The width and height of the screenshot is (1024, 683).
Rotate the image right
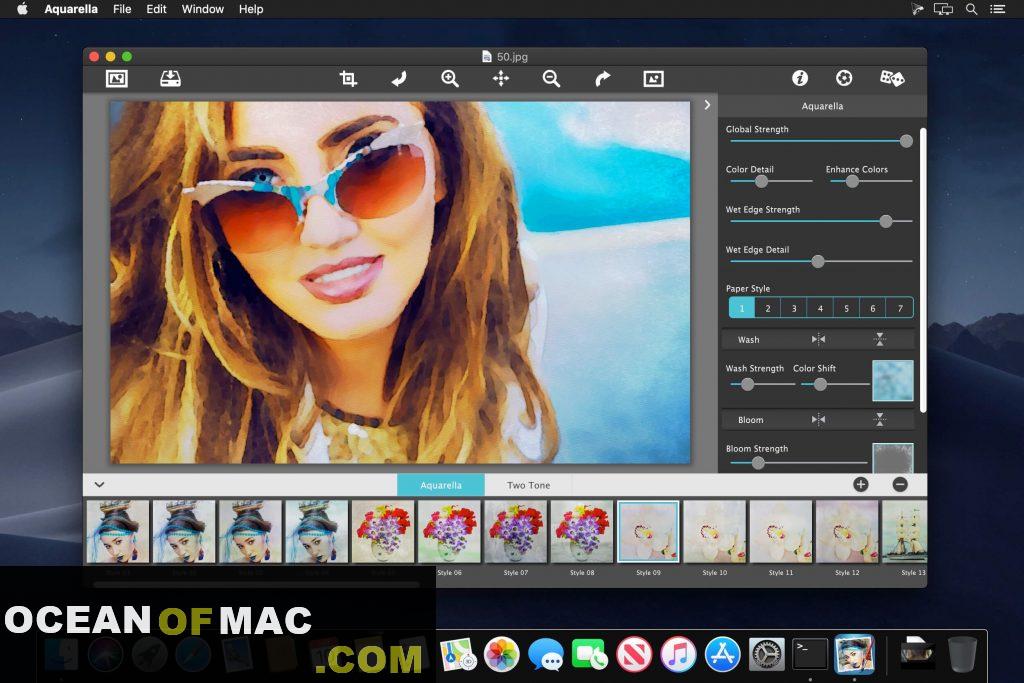pyautogui.click(x=602, y=79)
